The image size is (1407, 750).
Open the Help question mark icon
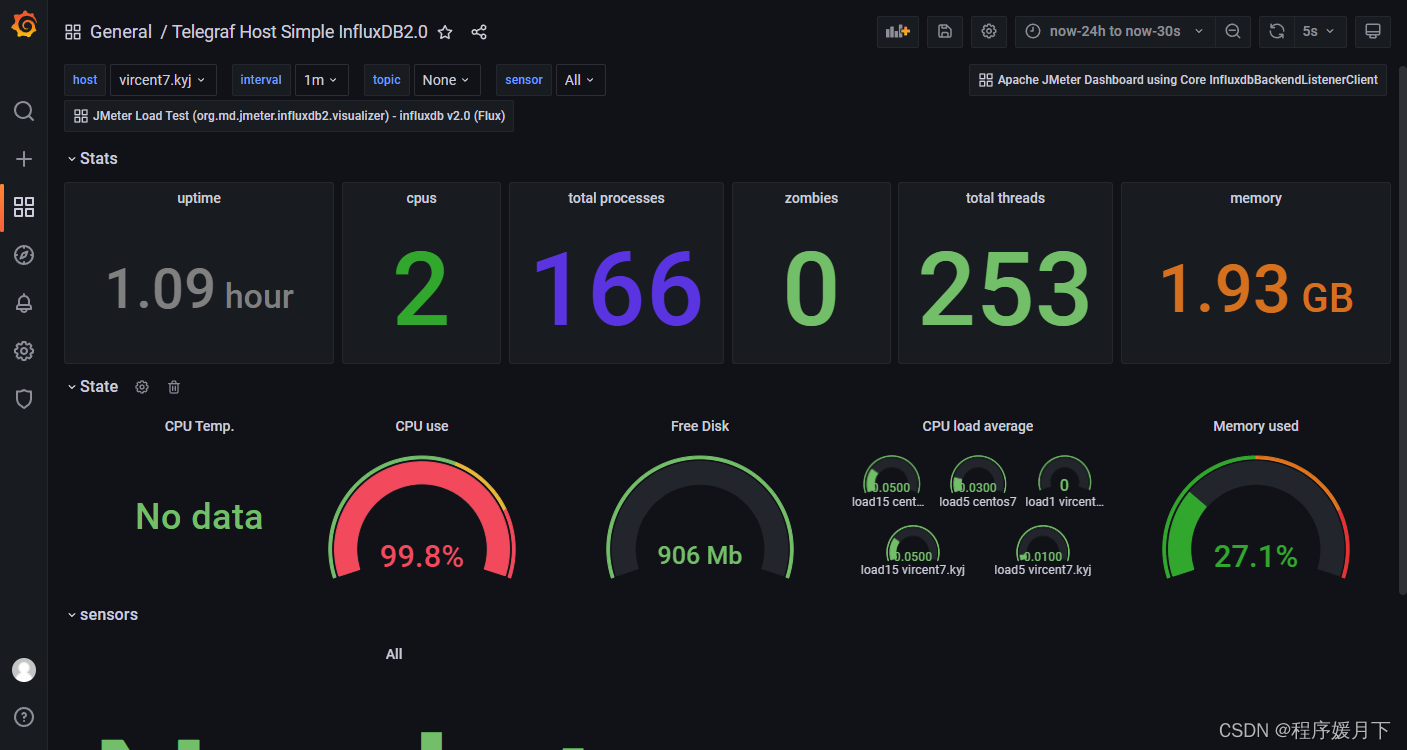(x=24, y=717)
